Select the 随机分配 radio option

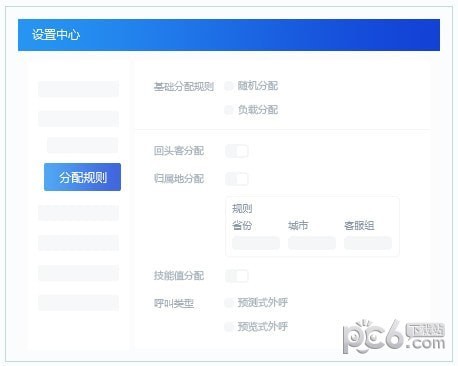coord(229,86)
